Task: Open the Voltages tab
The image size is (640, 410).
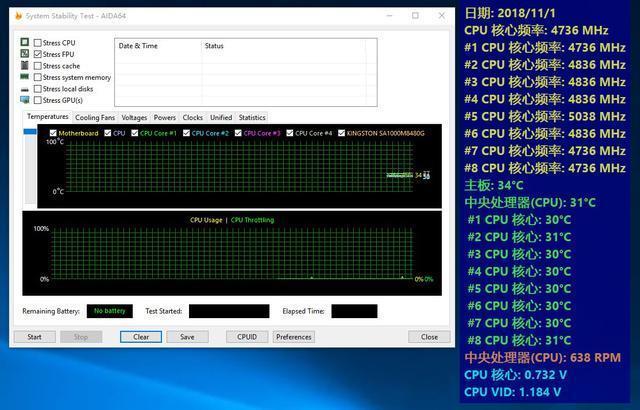Action: click(134, 117)
